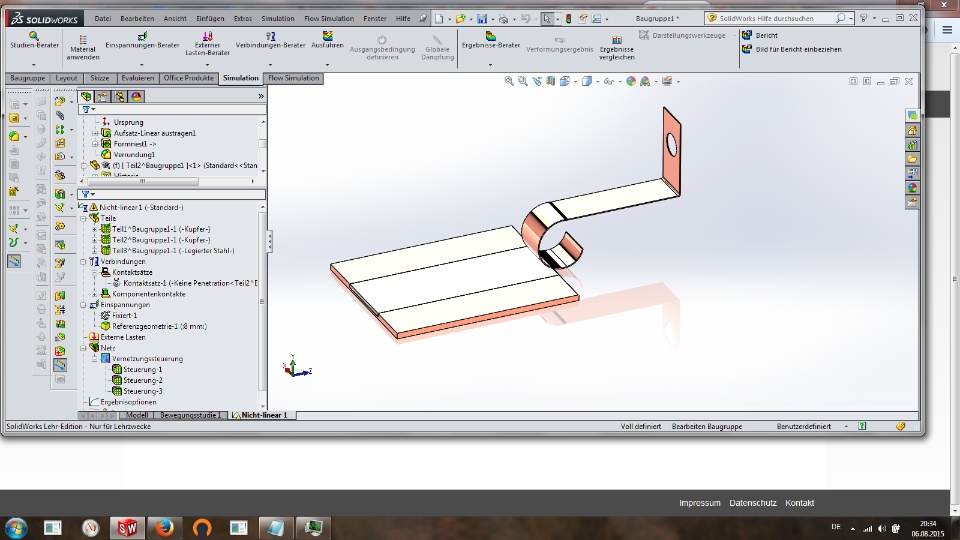Switch to the Flow Simulation ribbon tab

[x=294, y=78]
